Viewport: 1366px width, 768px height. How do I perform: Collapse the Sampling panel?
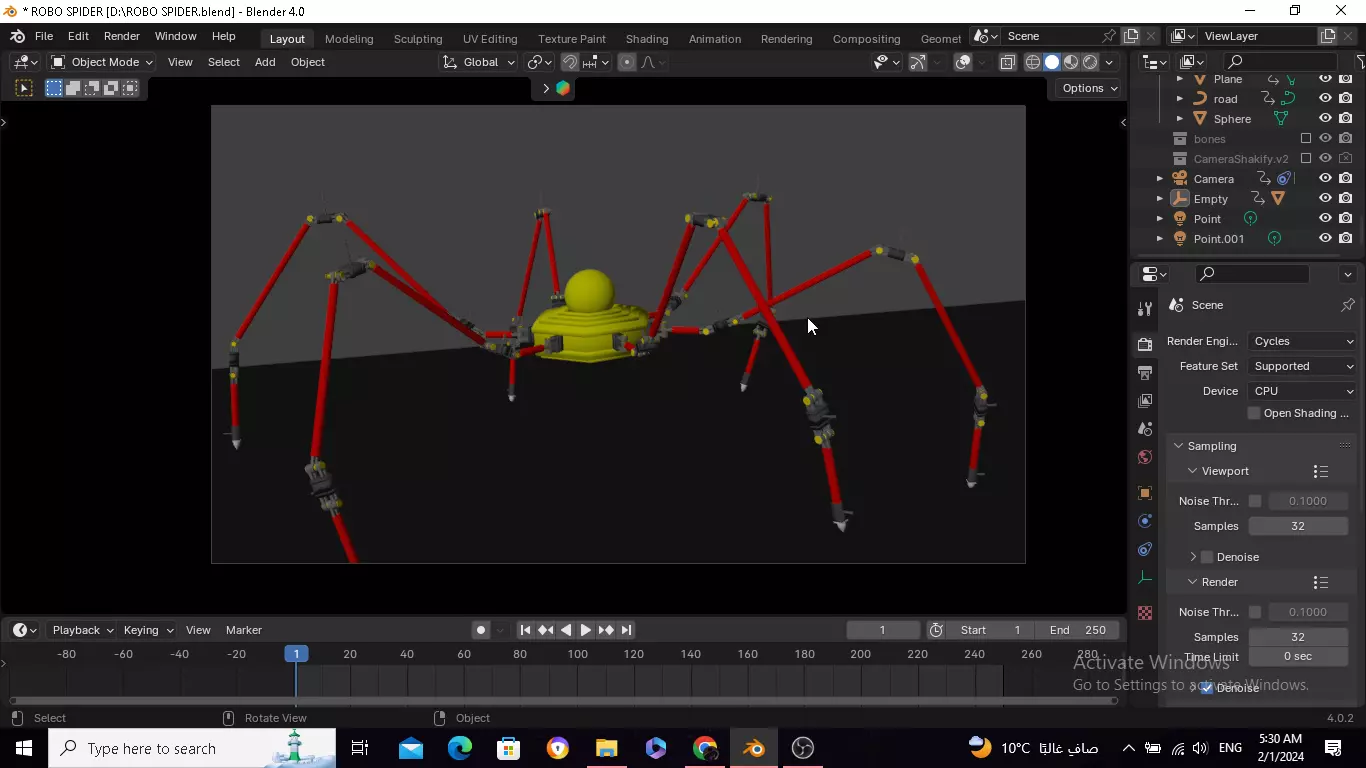(1179, 446)
